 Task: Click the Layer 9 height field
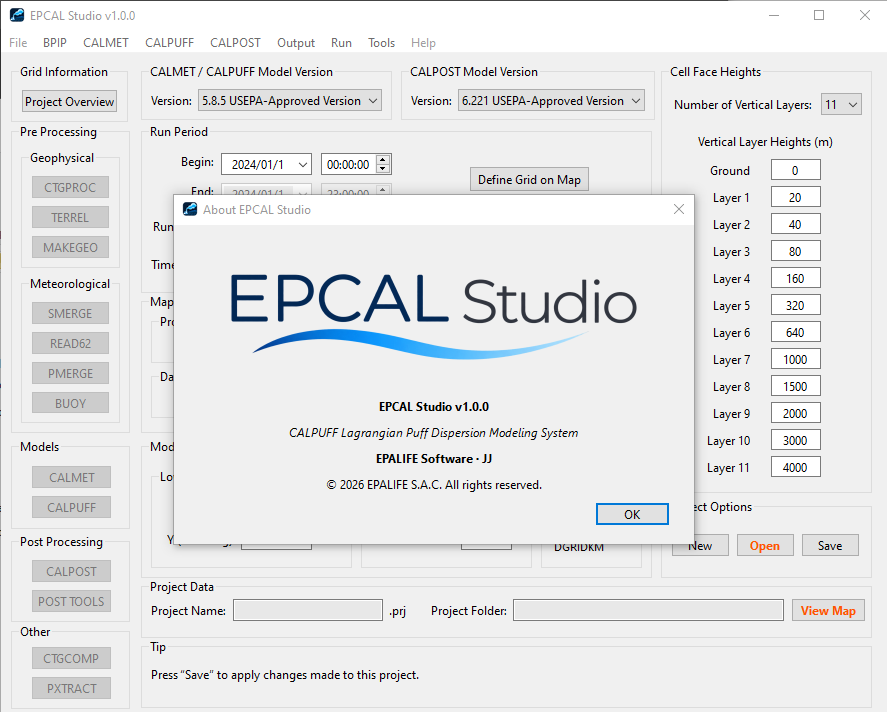point(795,413)
